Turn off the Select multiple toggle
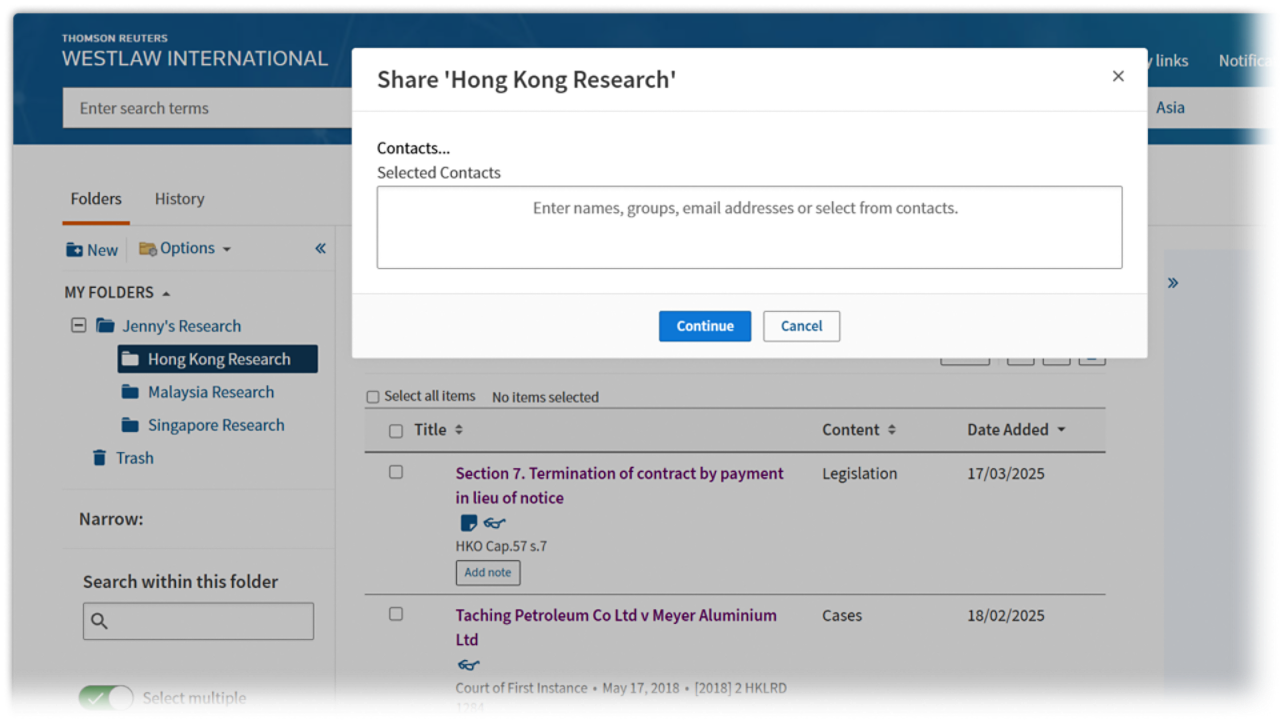 106,698
